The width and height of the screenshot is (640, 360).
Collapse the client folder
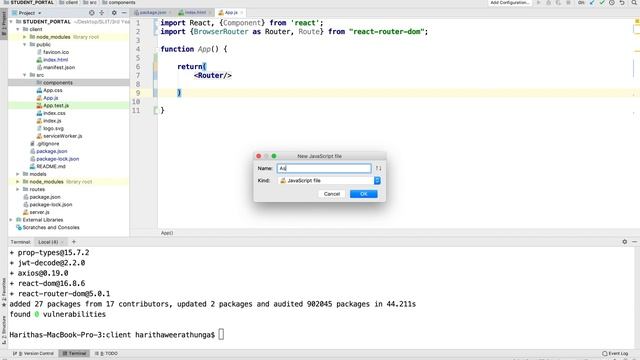coord(18,29)
